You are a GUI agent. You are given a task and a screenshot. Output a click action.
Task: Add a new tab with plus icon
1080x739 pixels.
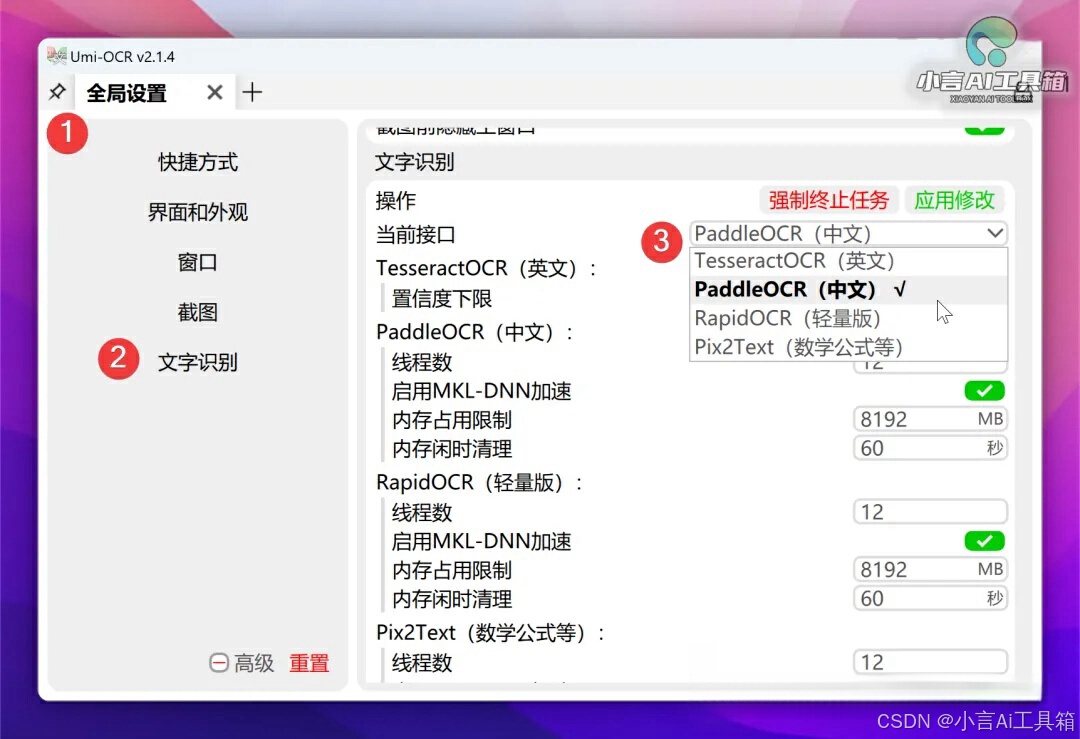252,92
